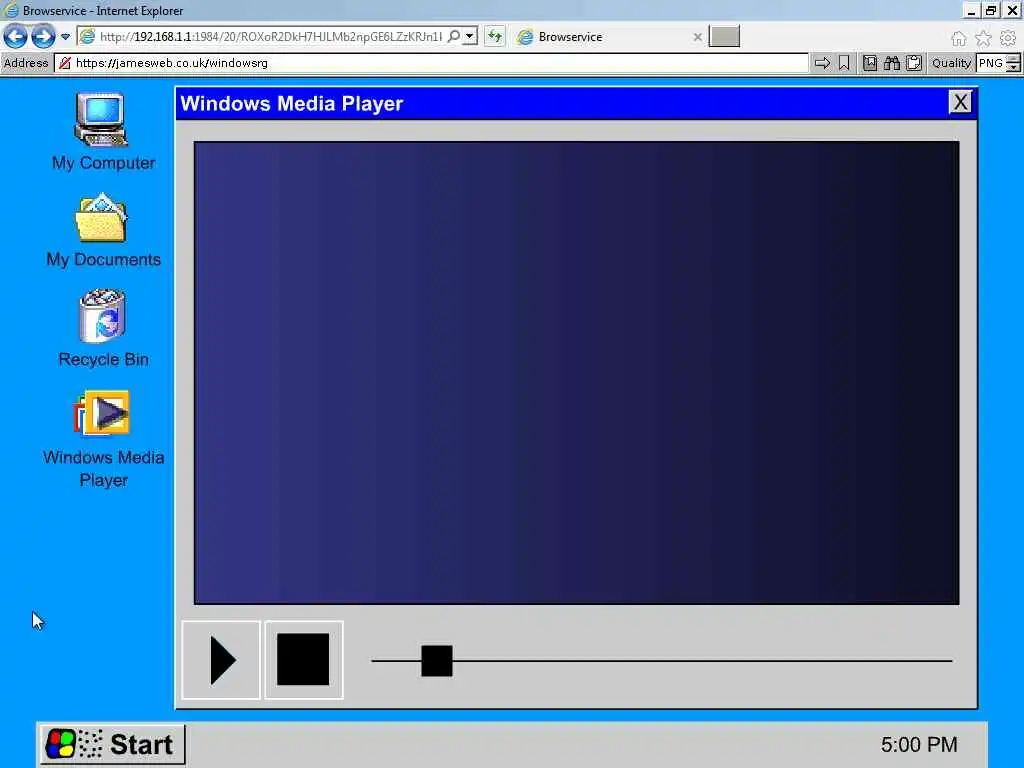This screenshot has width=1024, height=768.
Task: Open the Start menu
Action: (x=112, y=744)
